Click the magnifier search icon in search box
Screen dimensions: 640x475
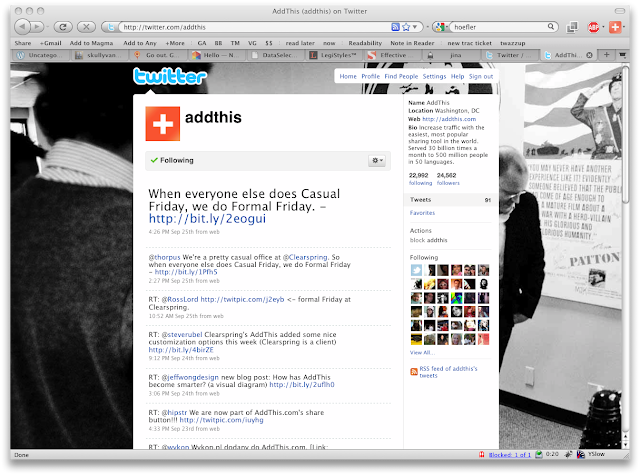coord(551,27)
